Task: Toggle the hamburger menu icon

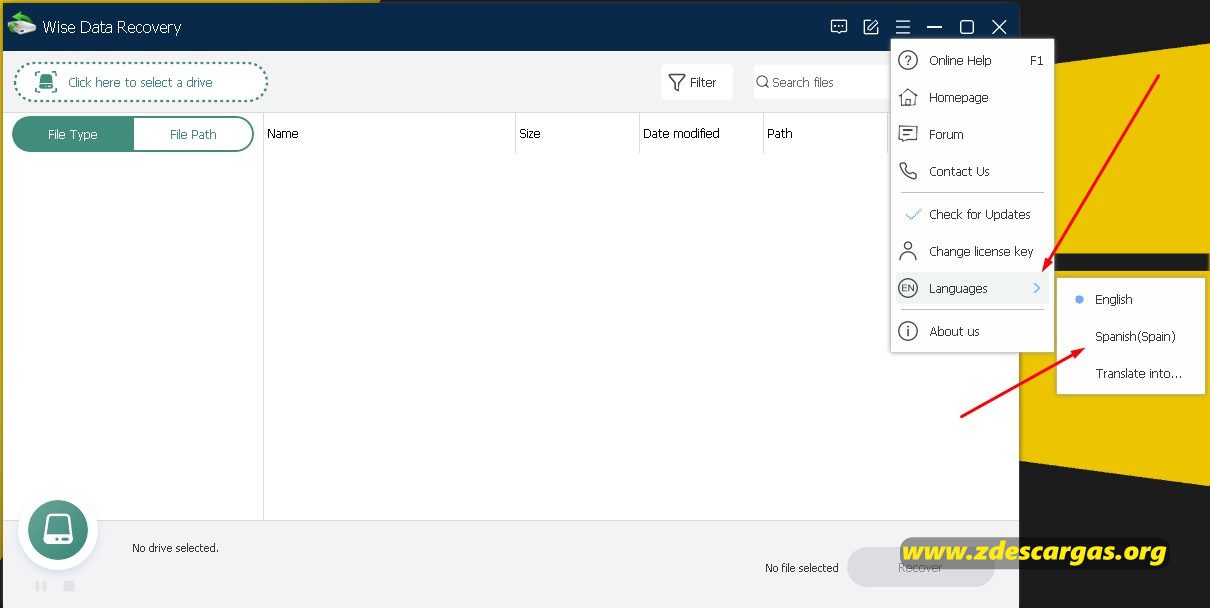Action: click(x=903, y=27)
